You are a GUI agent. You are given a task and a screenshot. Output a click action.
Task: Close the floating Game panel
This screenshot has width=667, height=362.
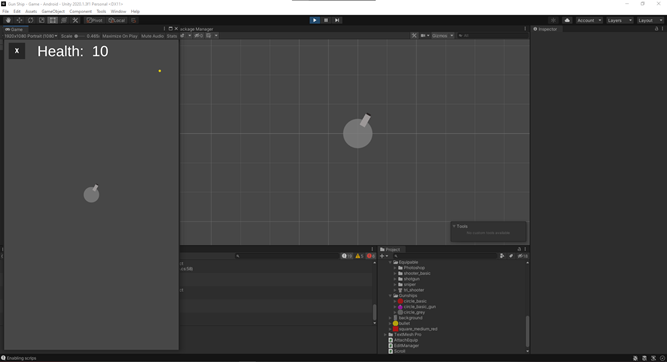pyautogui.click(x=176, y=29)
